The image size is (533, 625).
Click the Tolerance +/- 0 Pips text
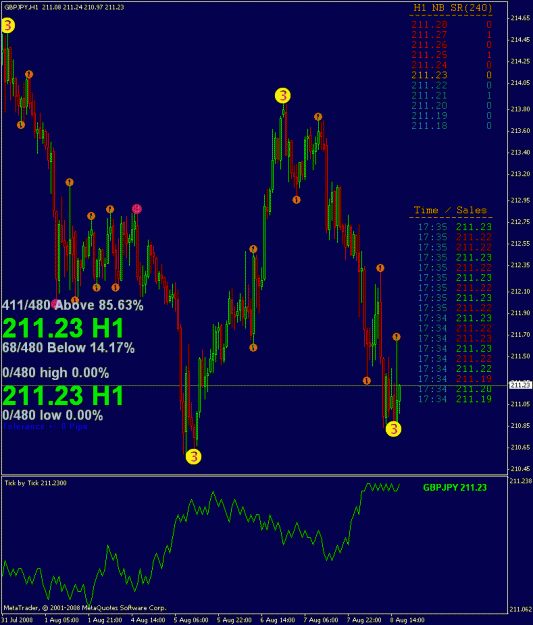pyautogui.click(x=45, y=426)
